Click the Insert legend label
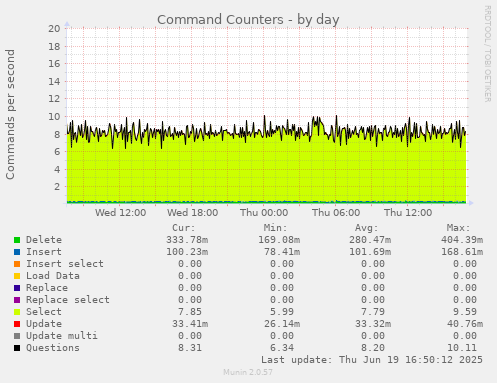Viewport: 497px width, 383px height. pos(44,252)
